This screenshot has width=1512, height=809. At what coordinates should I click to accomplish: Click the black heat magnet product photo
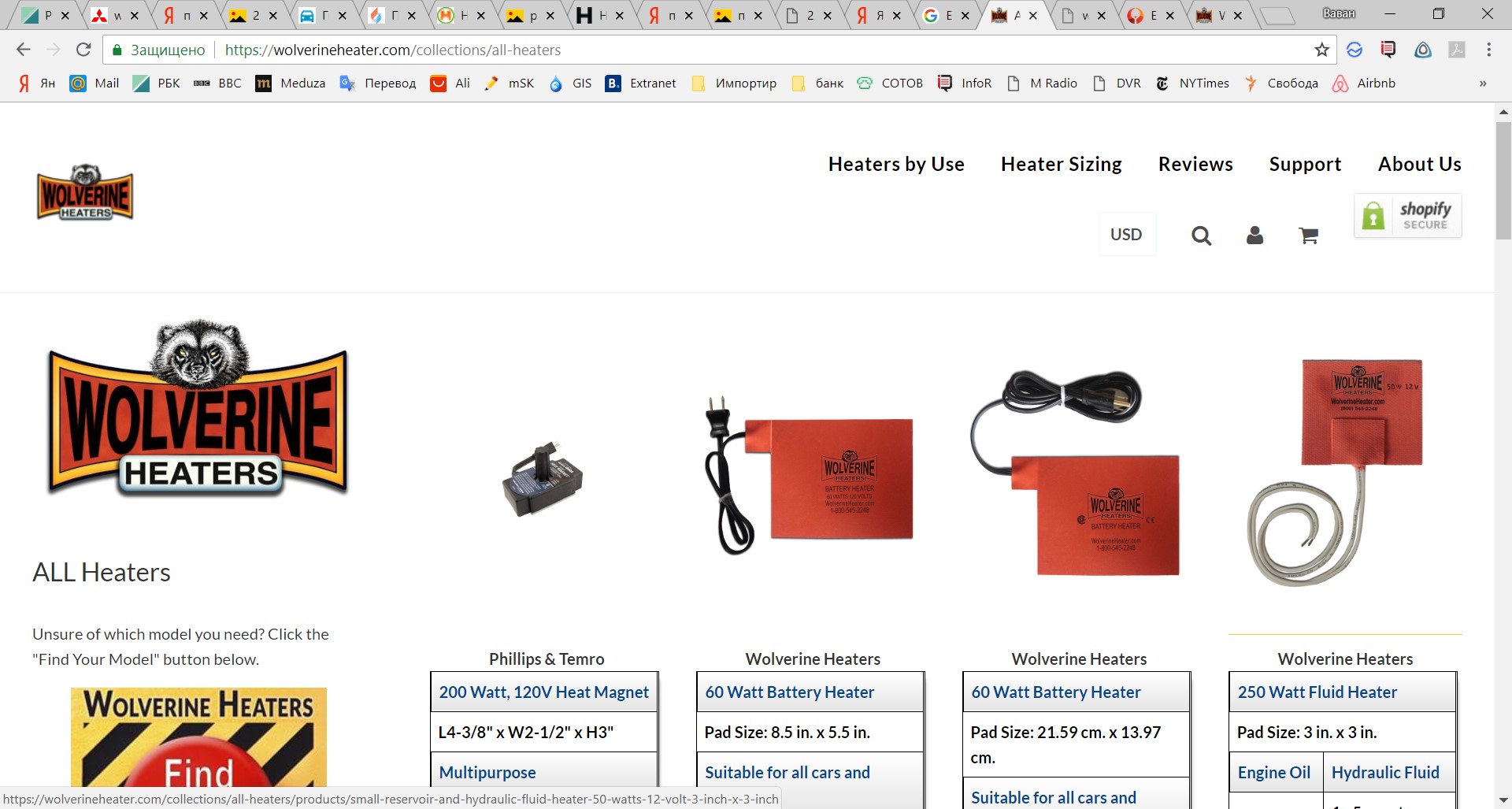pos(543,479)
